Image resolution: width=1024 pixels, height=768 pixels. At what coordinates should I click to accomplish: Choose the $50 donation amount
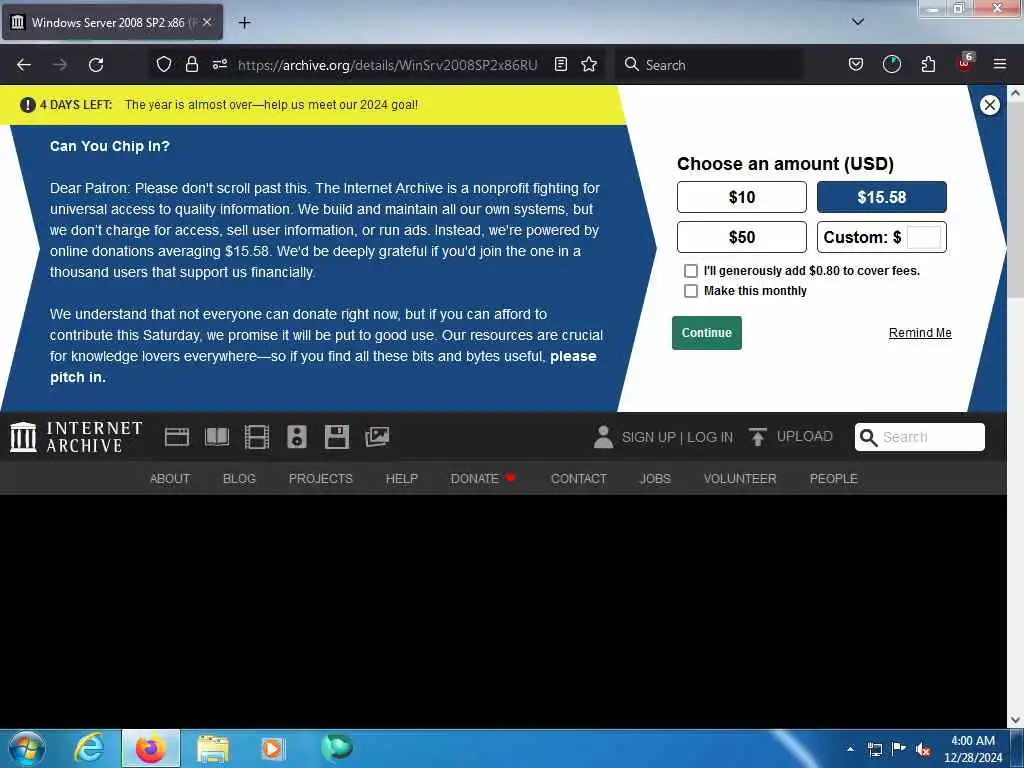point(741,237)
